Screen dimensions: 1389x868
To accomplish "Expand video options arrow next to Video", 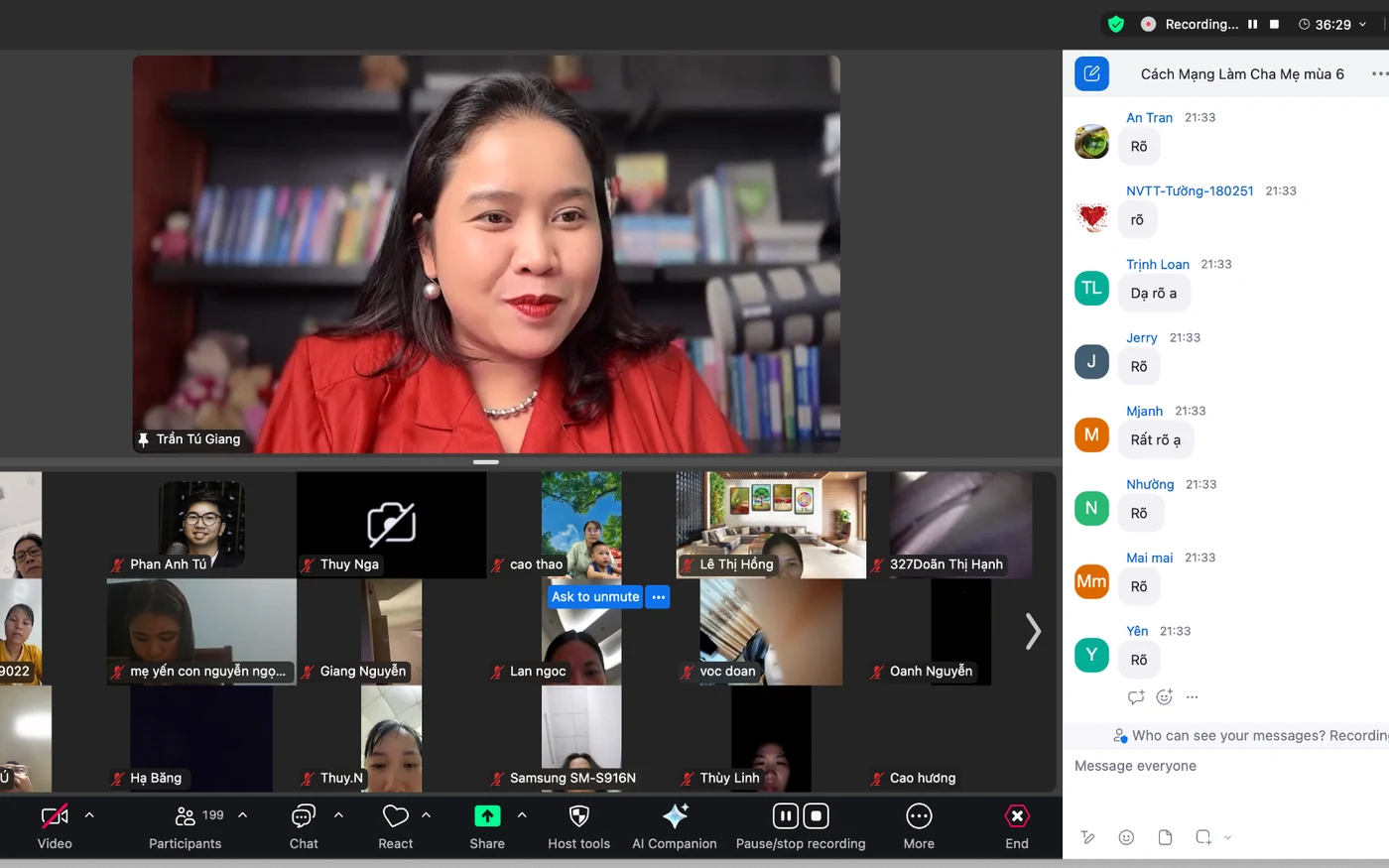I will [89, 815].
